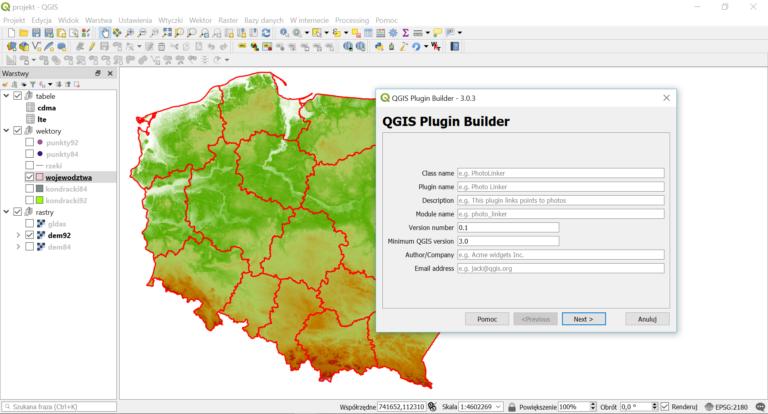
Task: Click the Szukana fraza search box
Action: pos(59,407)
